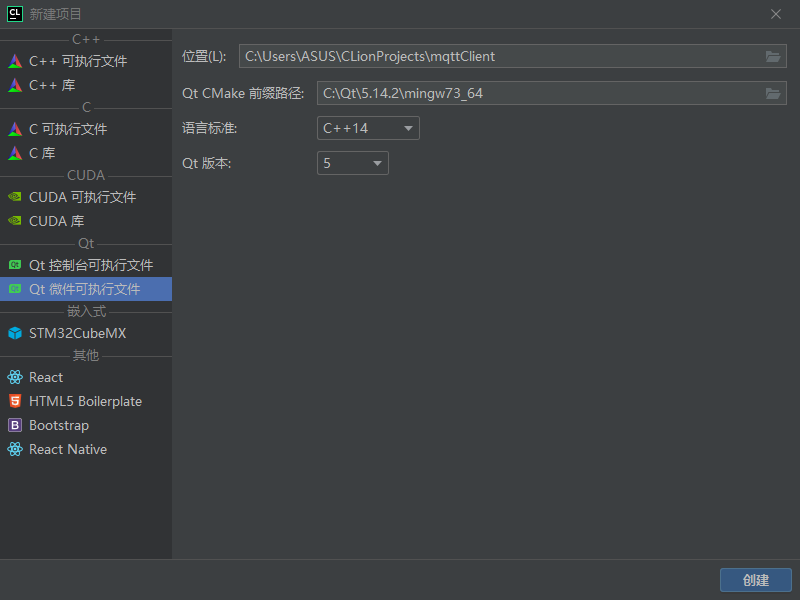Select the CUDA 库 NVIDIA icon
800x600 pixels.
[x=15, y=221]
